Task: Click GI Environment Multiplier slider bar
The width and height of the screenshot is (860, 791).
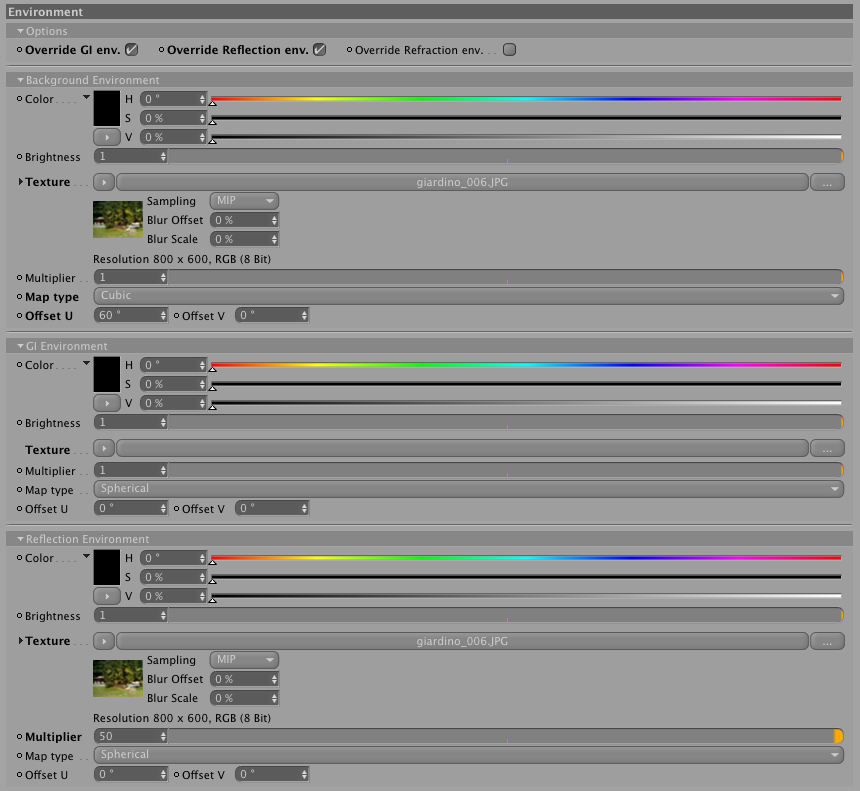Action: pyautogui.click(x=505, y=470)
